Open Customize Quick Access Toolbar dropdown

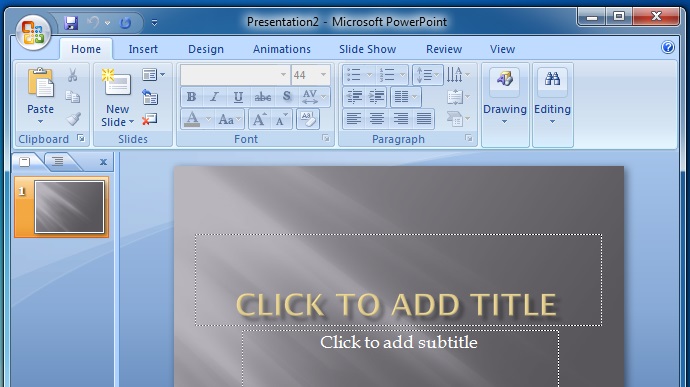[x=154, y=22]
